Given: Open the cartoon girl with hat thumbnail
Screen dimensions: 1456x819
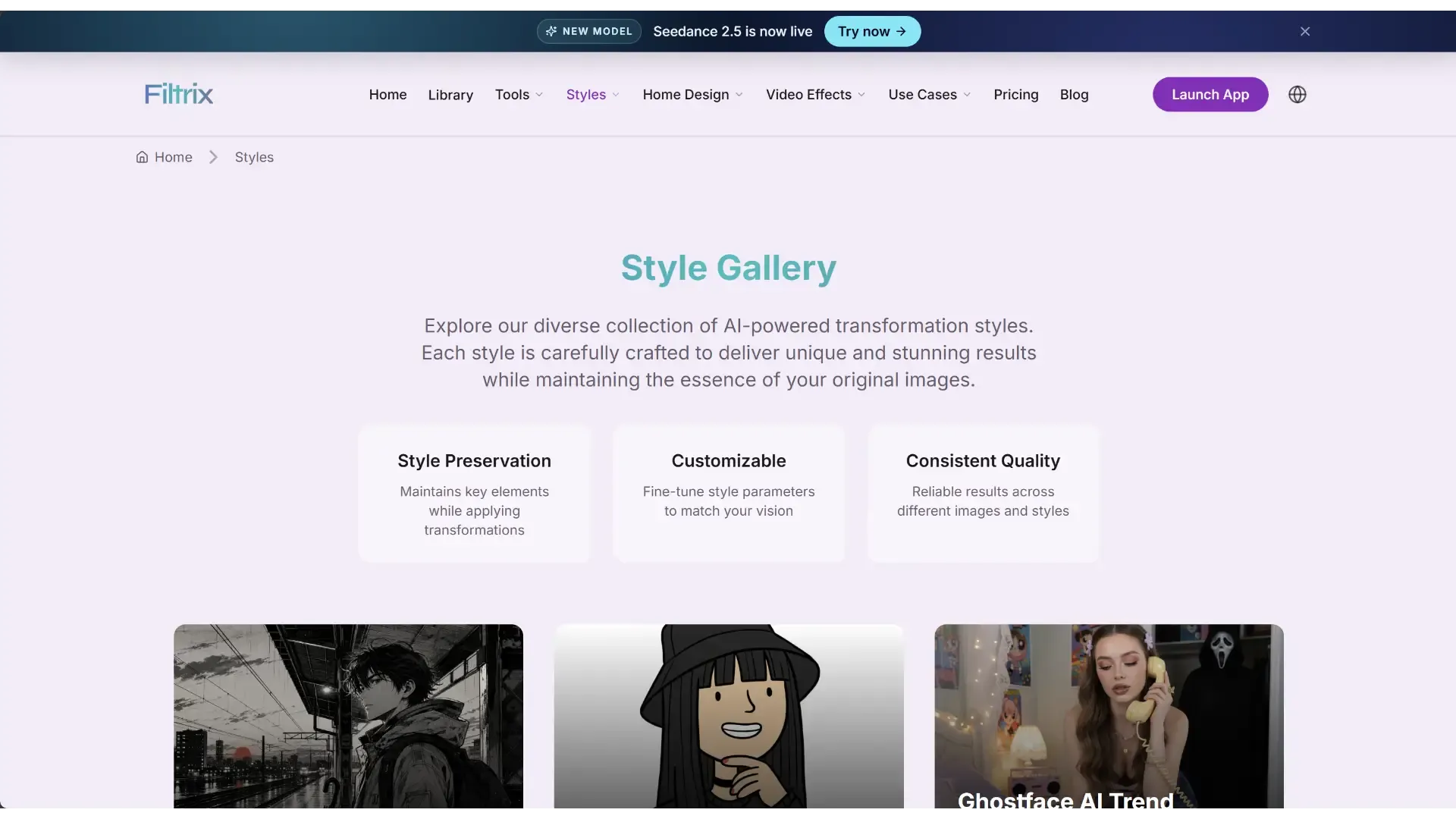Looking at the screenshot, I should [729, 716].
